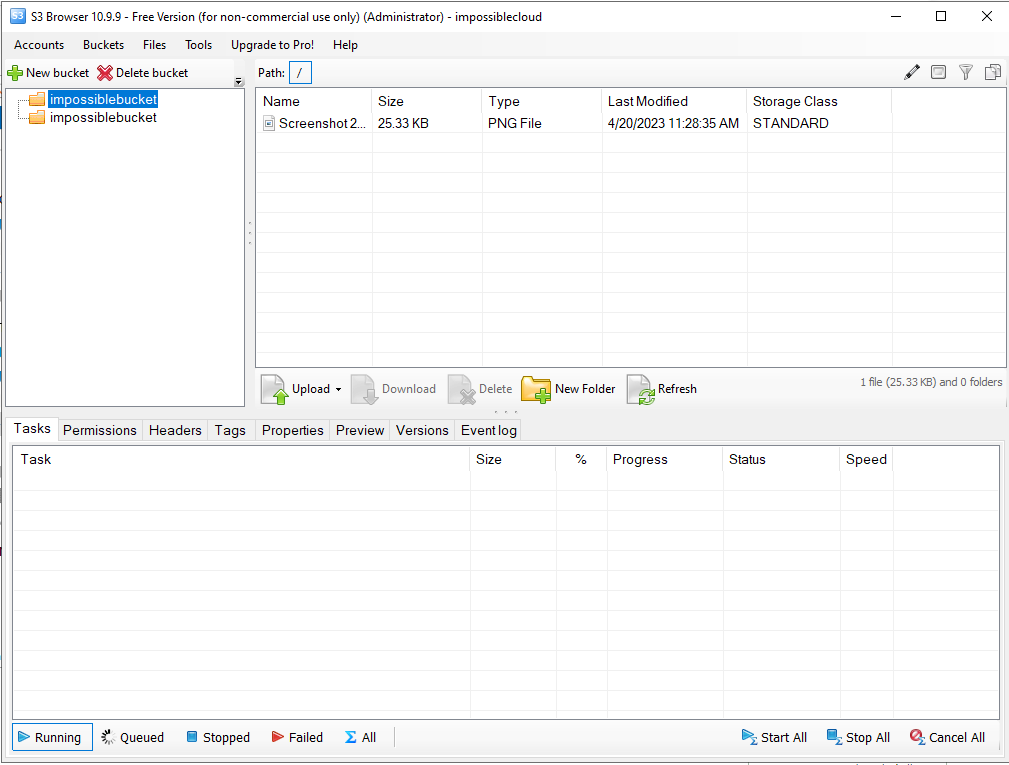Click the Stop All button
Screen dimensions: 1009x765
[x=858, y=737]
